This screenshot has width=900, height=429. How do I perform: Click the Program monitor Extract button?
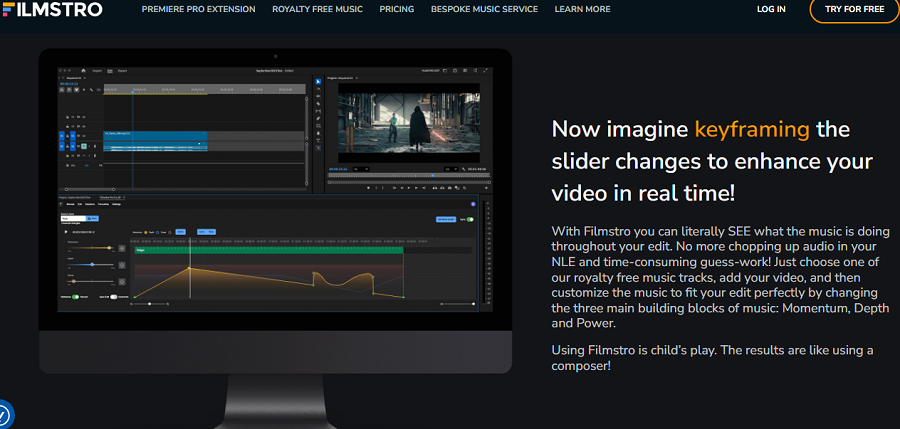pos(442,188)
